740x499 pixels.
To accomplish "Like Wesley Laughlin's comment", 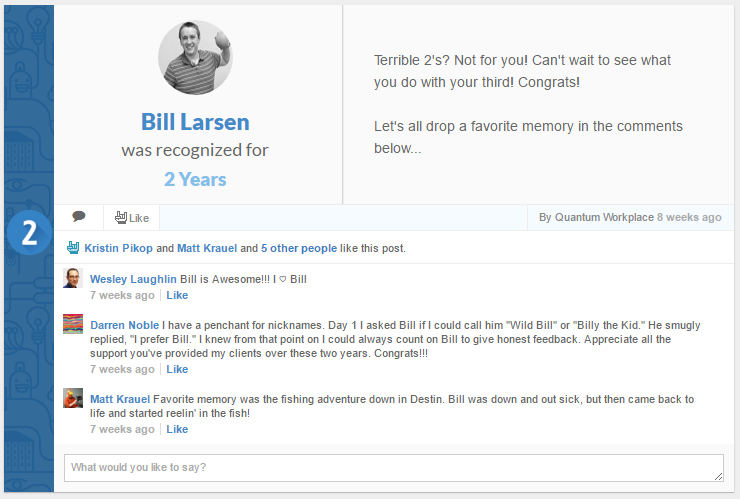I will click(x=177, y=295).
